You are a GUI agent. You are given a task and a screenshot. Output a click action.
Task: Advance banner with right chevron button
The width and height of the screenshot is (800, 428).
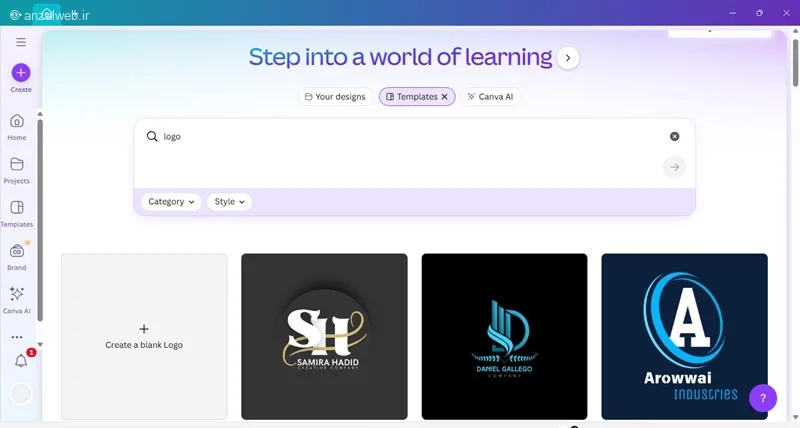568,58
